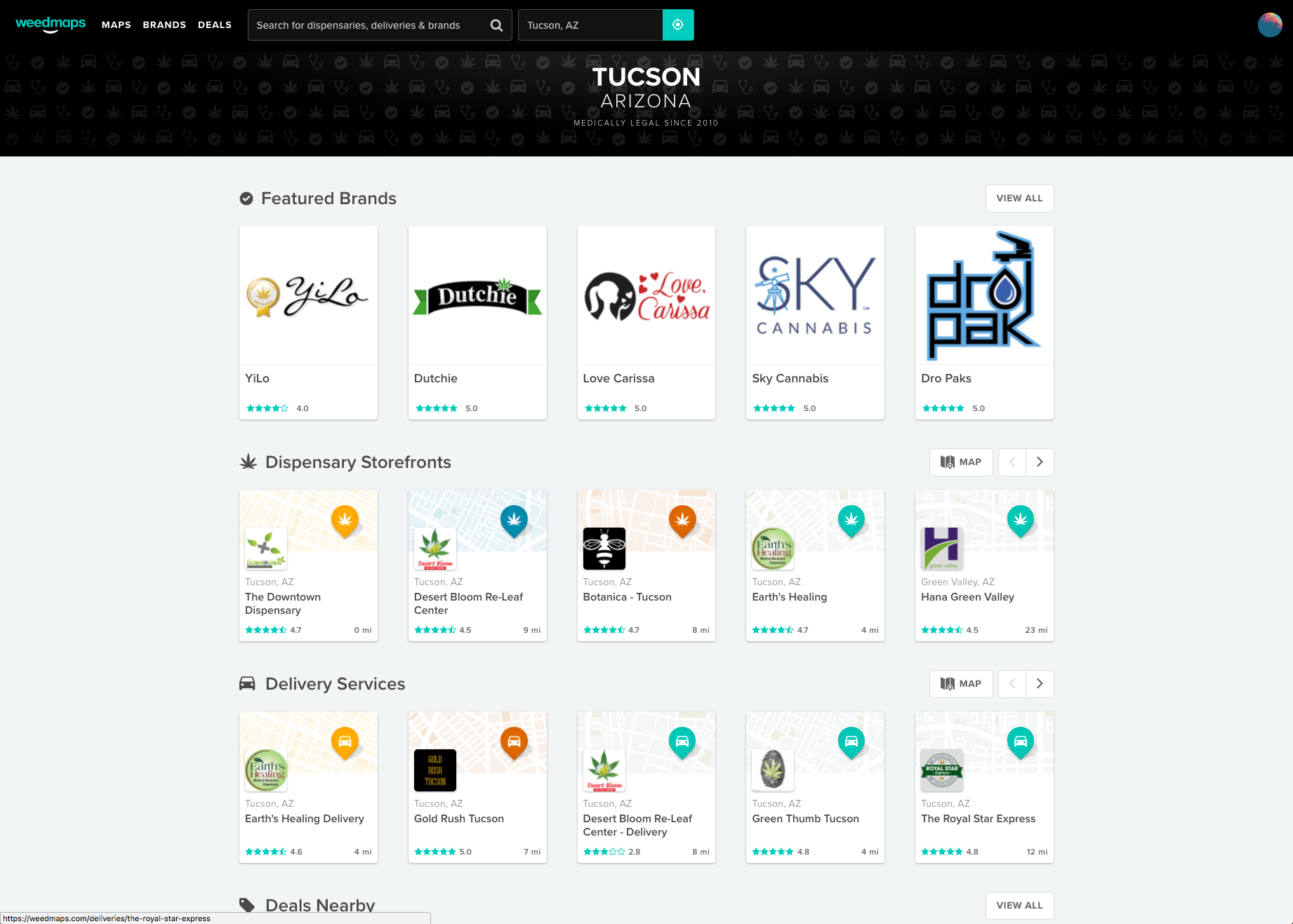Open the YiLo brand card image
Image resolution: width=1293 pixels, height=924 pixels.
click(x=308, y=295)
